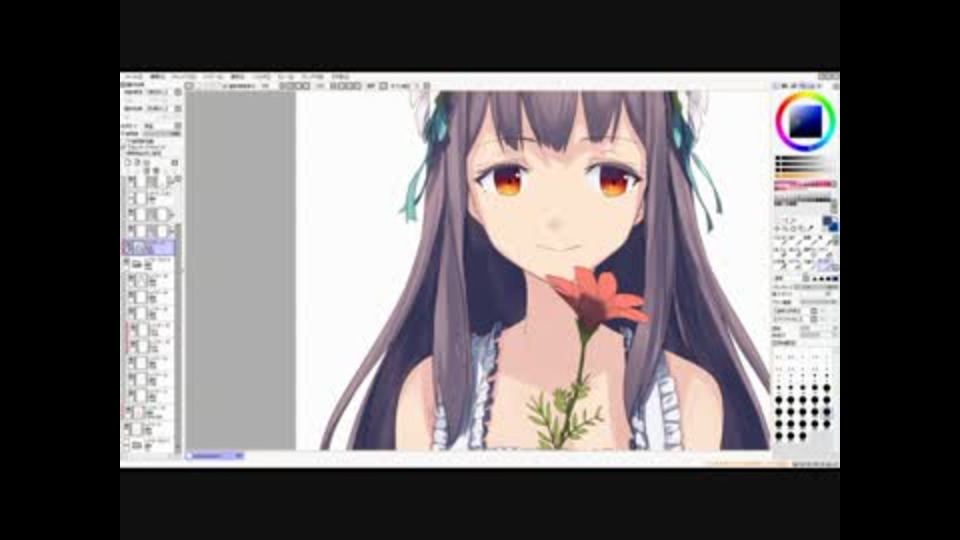Toggle the Selection Source checkbox
The image size is (960, 540).
[125, 153]
